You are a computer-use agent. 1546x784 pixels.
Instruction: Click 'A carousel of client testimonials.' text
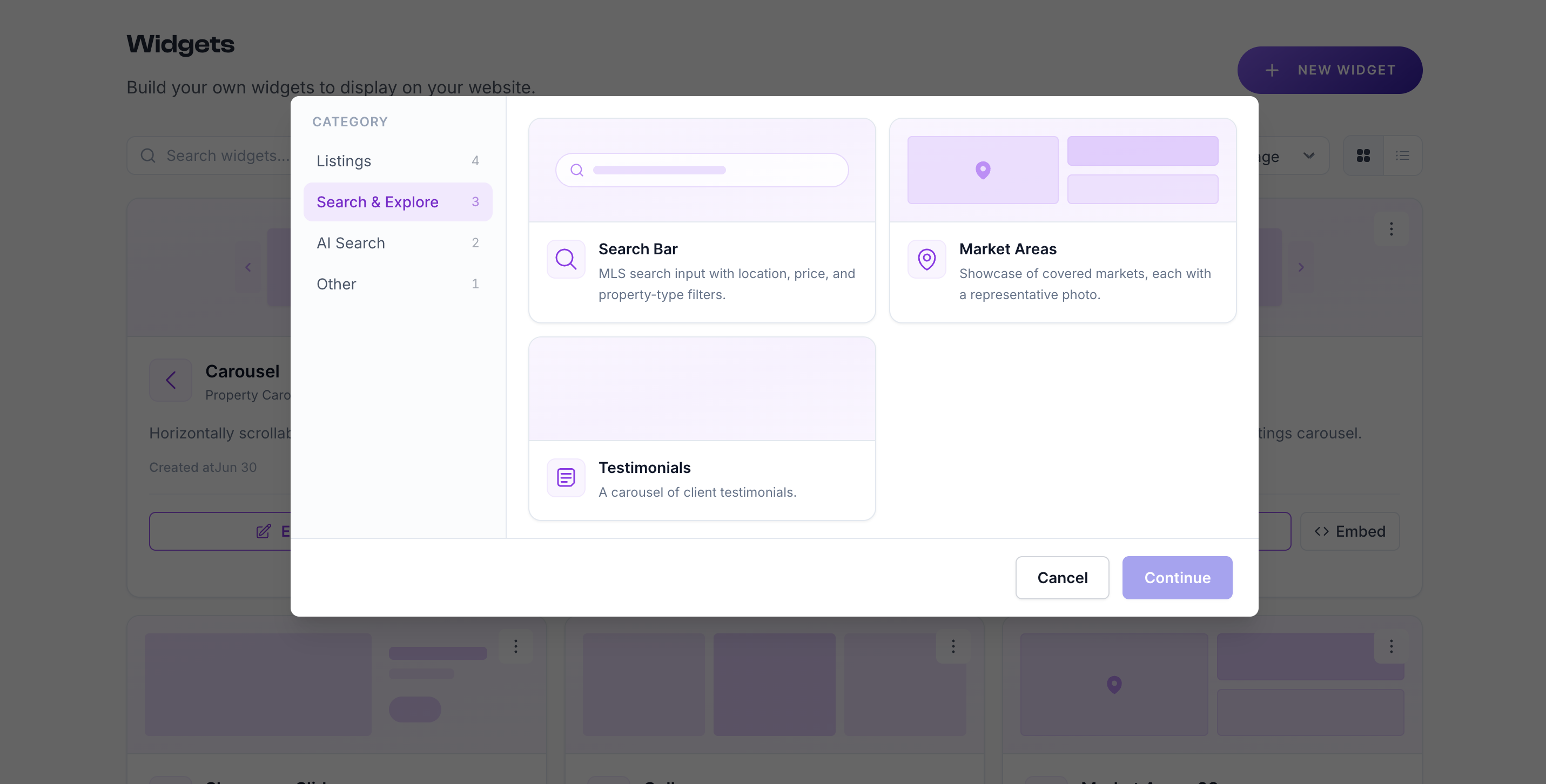pyautogui.click(x=697, y=492)
